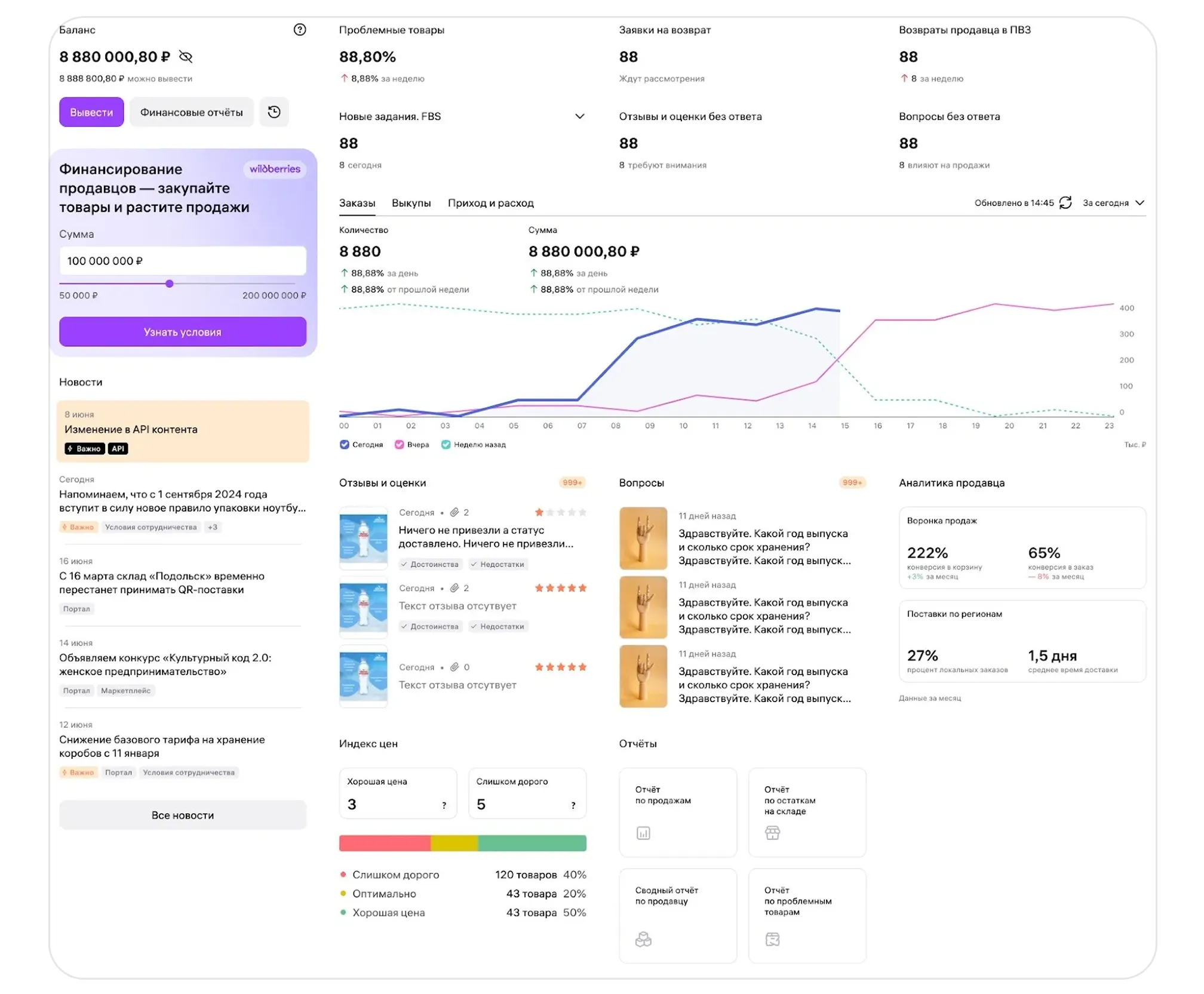Open balance history clock icon
1204x994 pixels.
coord(274,112)
